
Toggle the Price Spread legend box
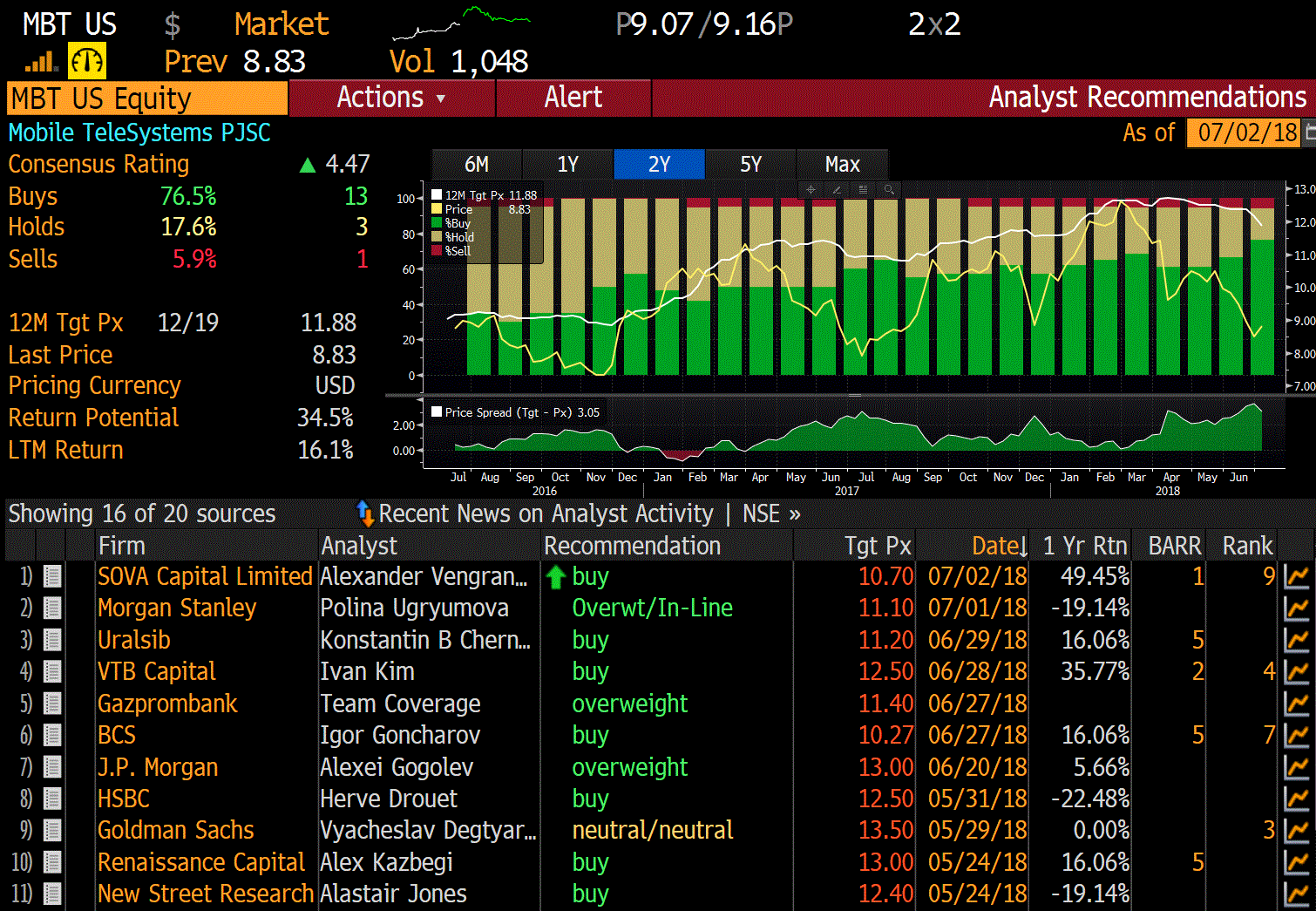click(x=437, y=412)
